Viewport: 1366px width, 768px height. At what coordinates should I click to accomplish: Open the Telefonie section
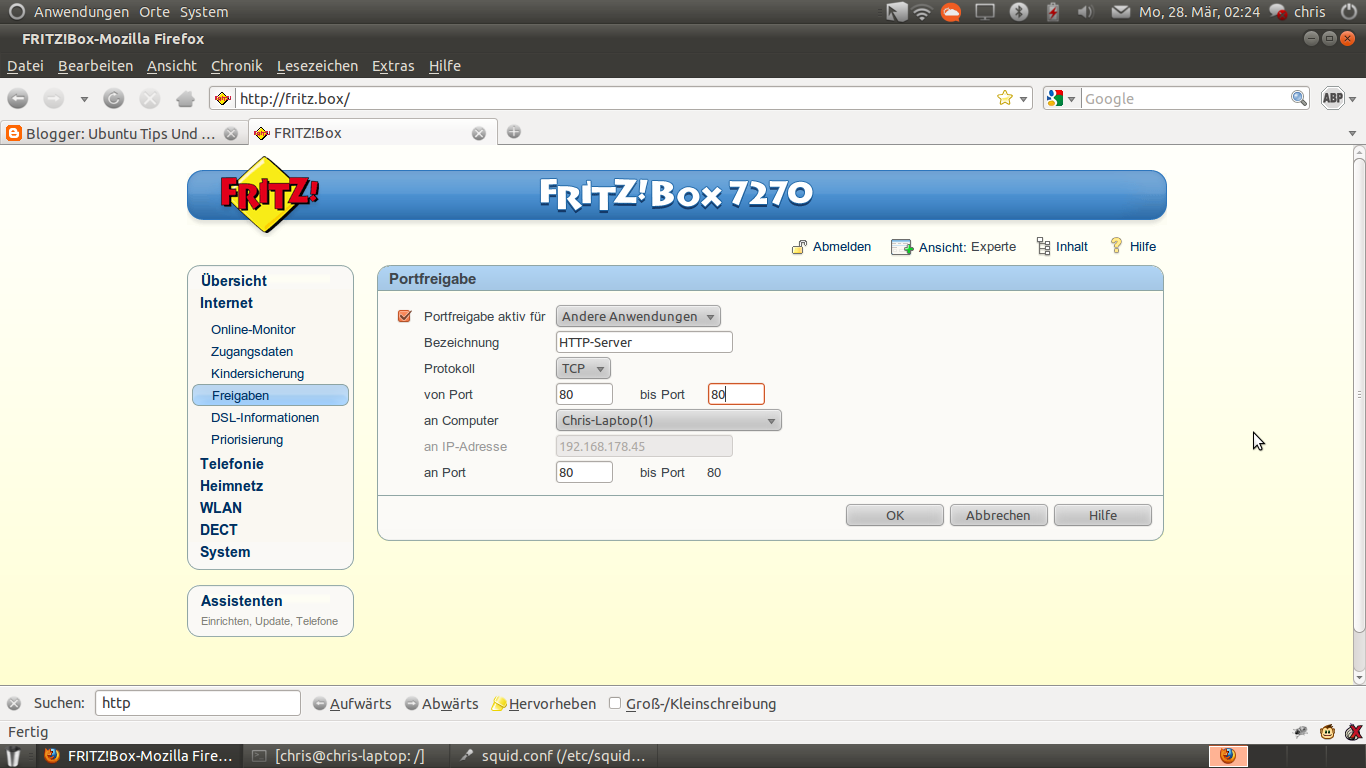point(232,464)
